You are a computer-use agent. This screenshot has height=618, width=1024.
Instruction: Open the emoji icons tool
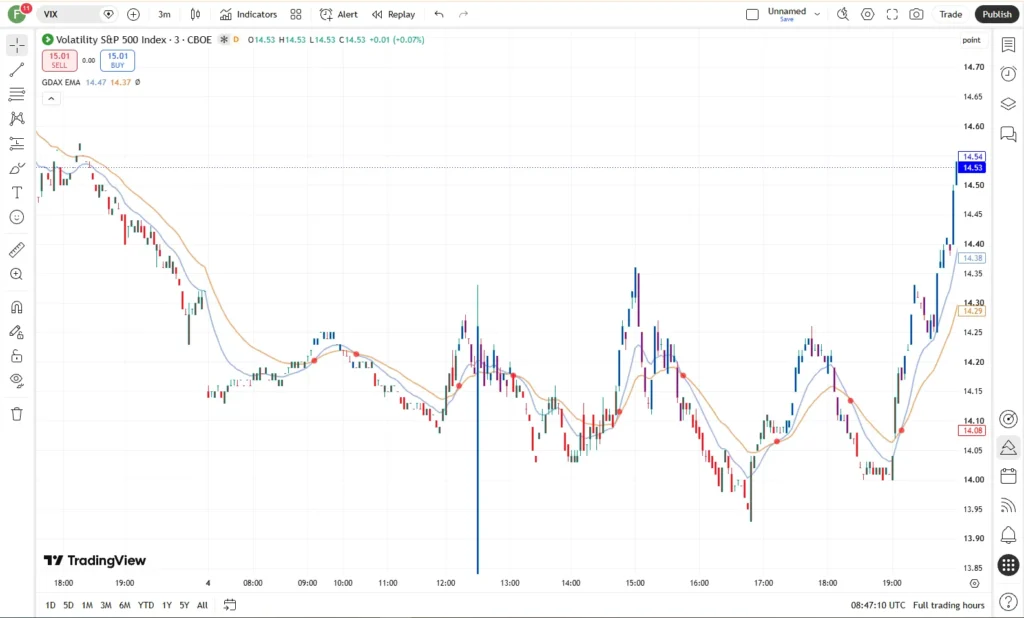click(x=17, y=217)
